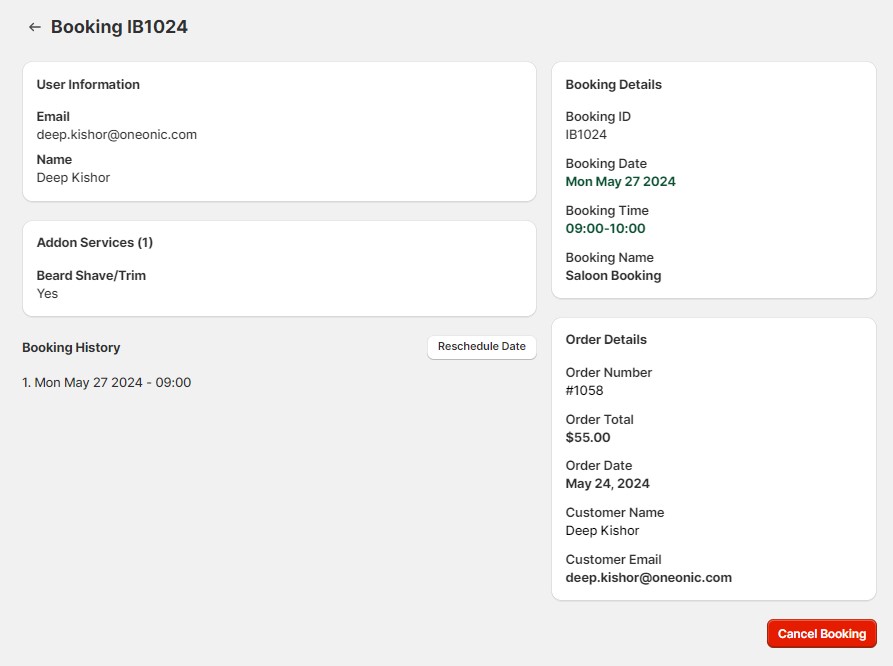
Task: Select the user email deep.kishor@oneonic.com
Action: pos(117,135)
